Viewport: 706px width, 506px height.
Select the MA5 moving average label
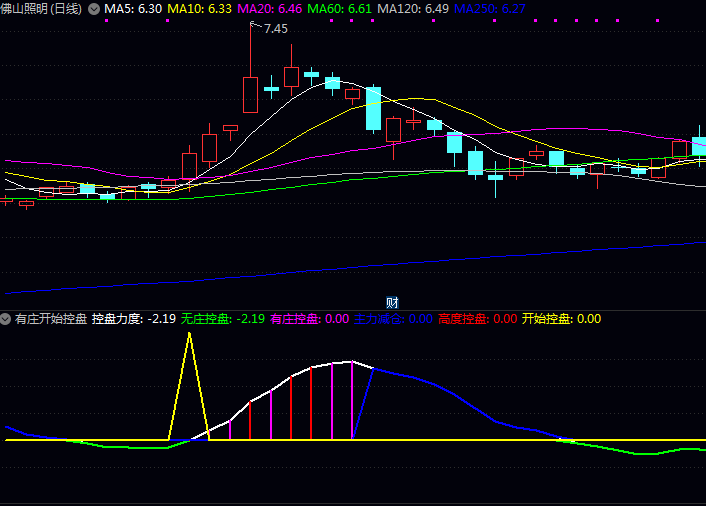point(133,9)
